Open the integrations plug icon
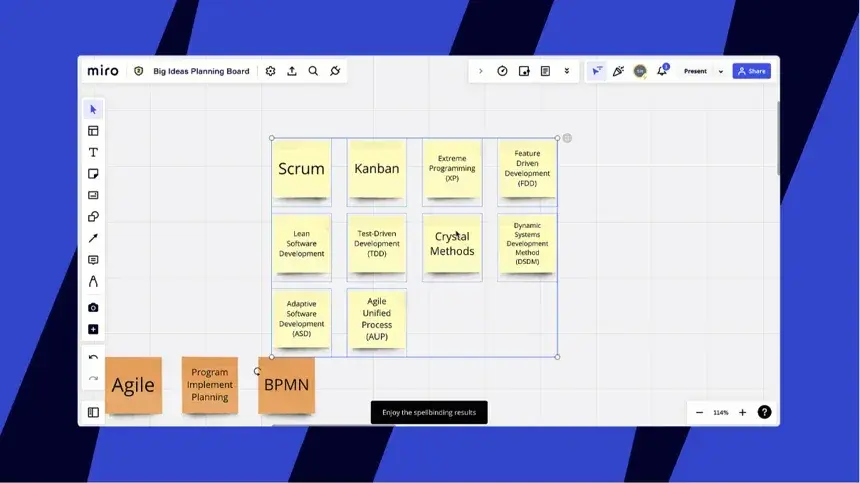 335,71
